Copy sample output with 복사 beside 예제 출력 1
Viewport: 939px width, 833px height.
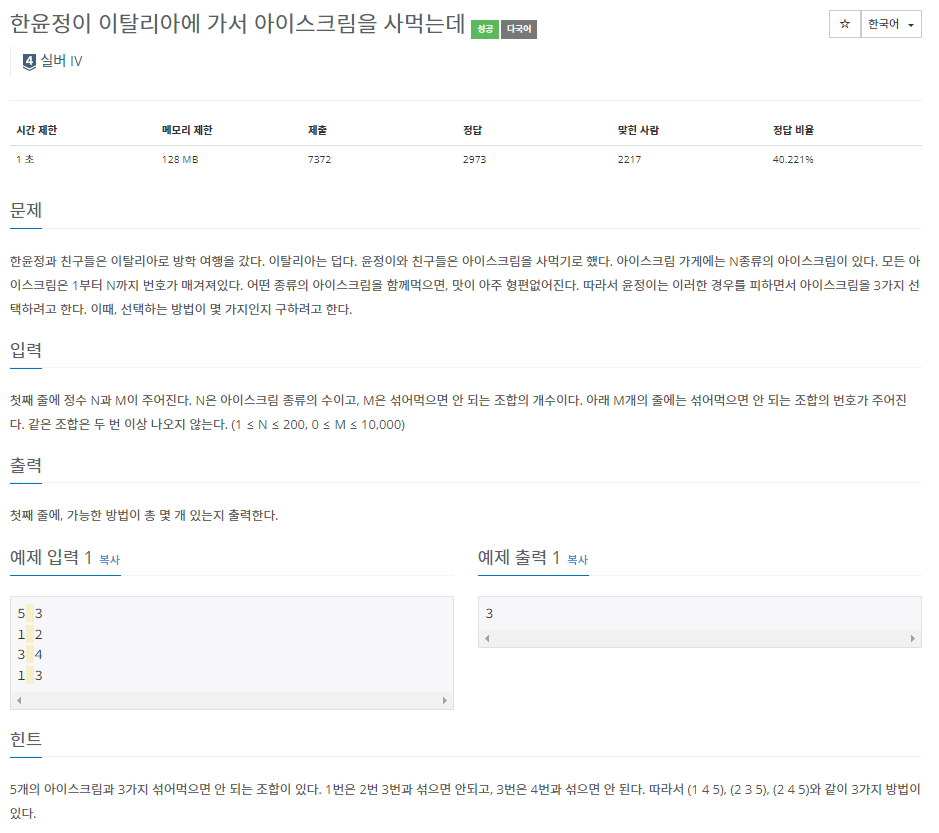pos(577,559)
